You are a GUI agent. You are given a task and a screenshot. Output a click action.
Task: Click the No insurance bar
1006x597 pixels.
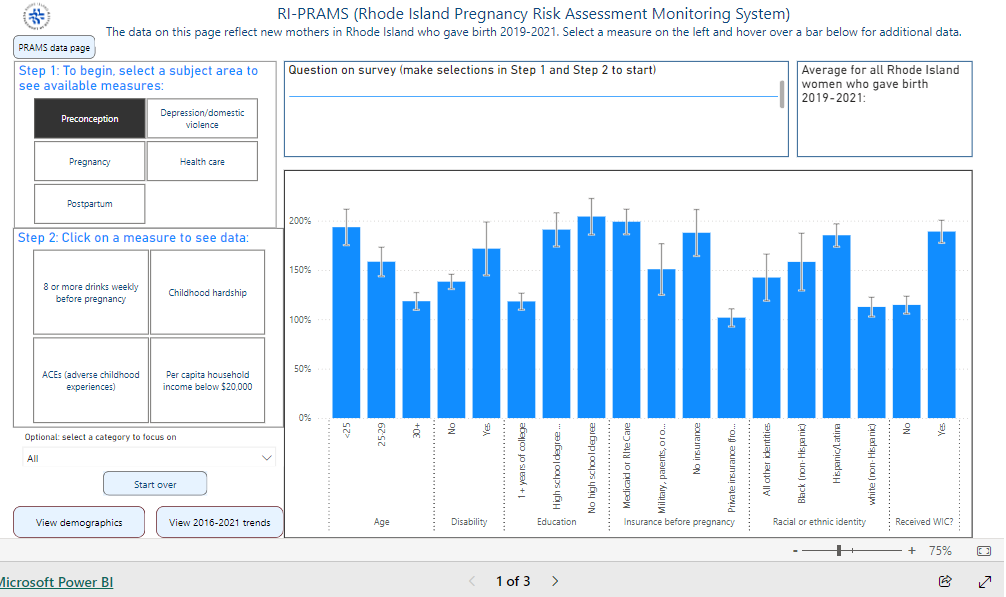coord(696,326)
